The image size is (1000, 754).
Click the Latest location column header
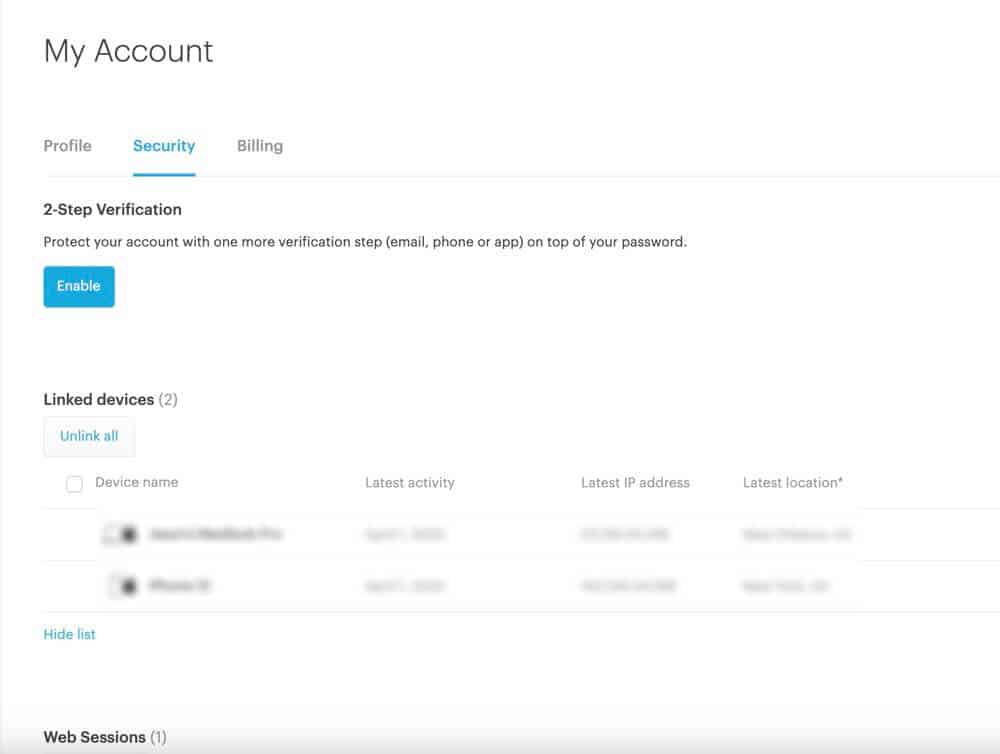(x=793, y=483)
